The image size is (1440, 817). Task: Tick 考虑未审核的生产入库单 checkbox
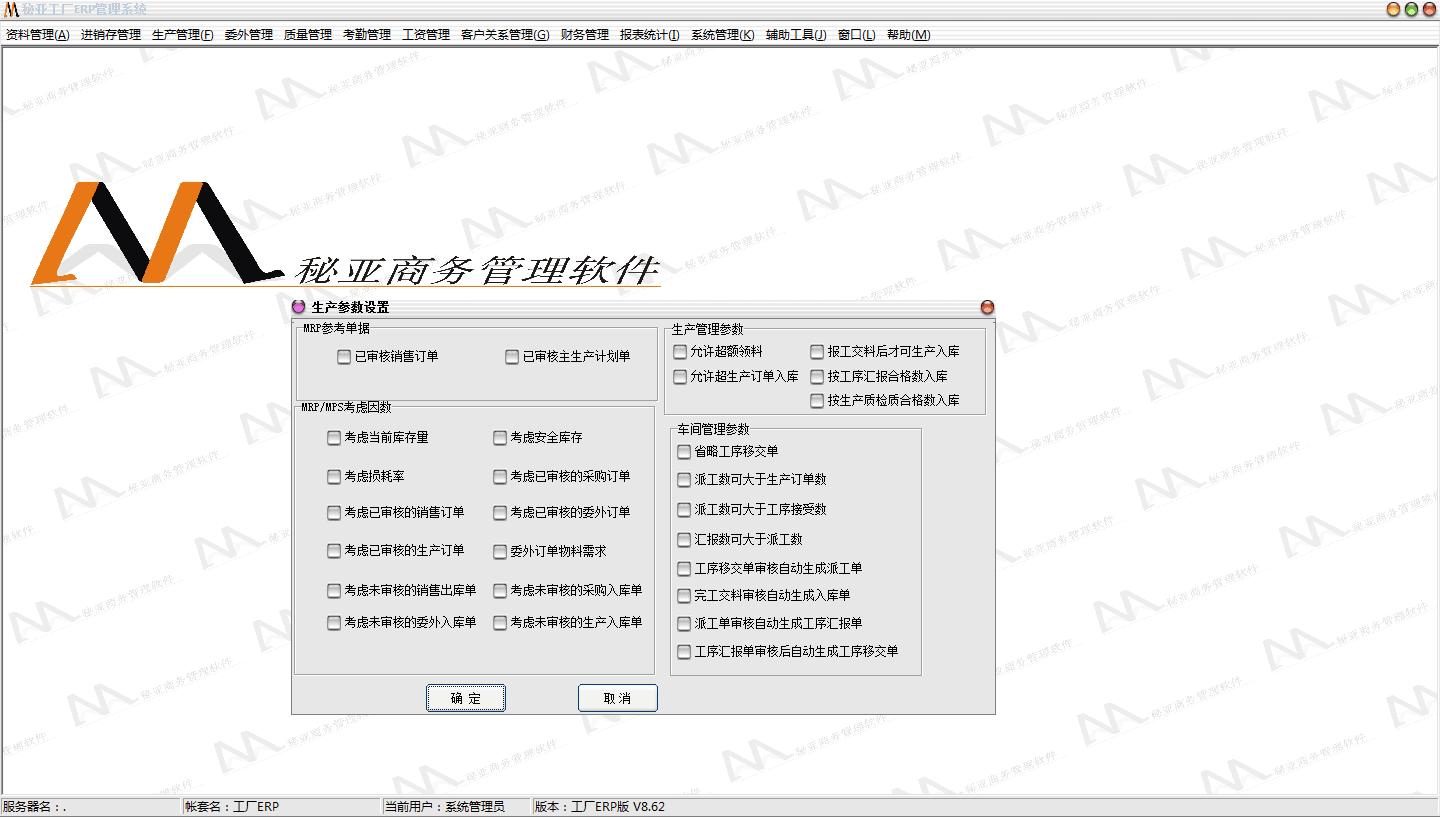tap(500, 622)
